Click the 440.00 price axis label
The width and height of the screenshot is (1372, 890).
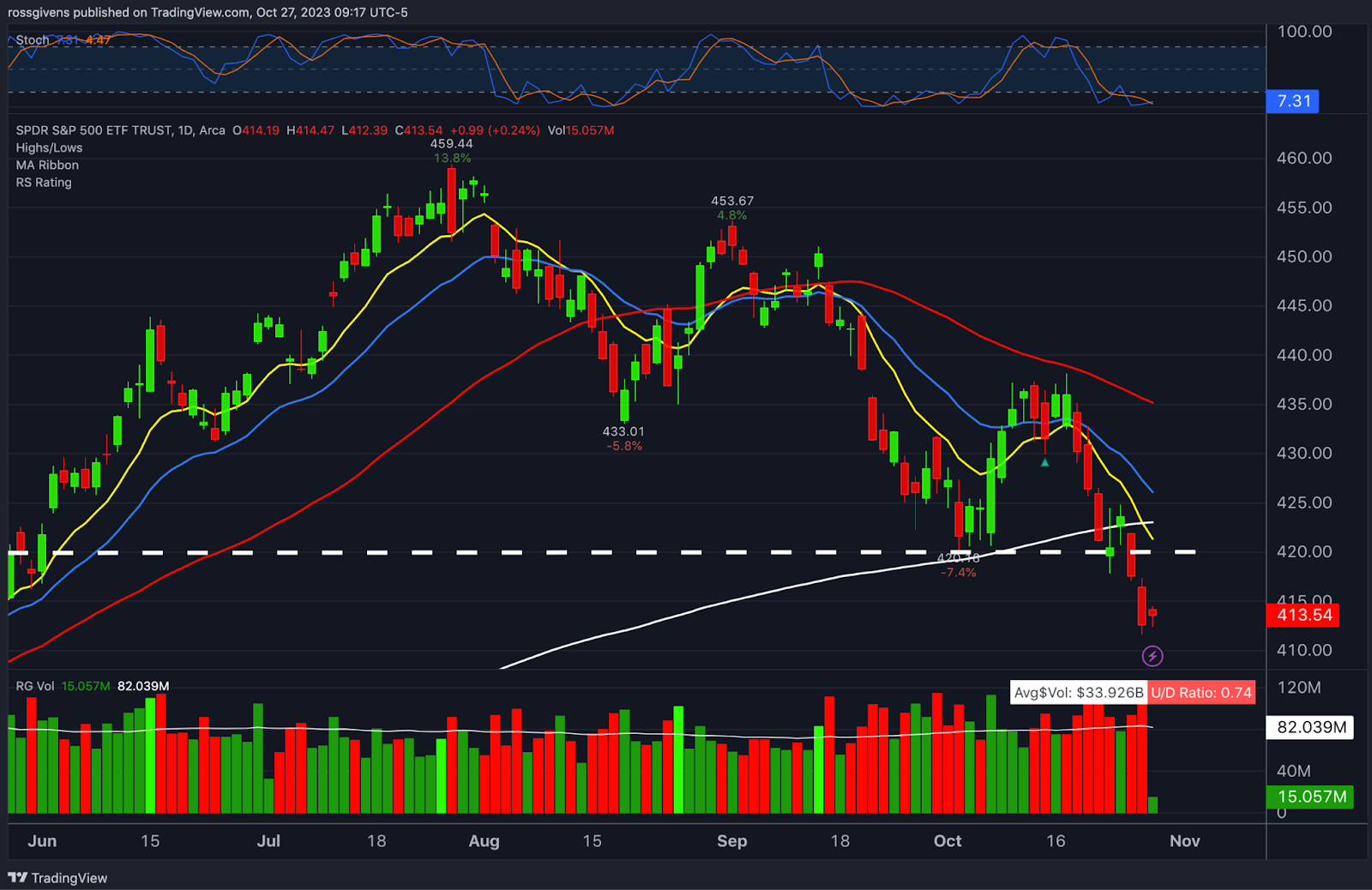(x=1304, y=355)
